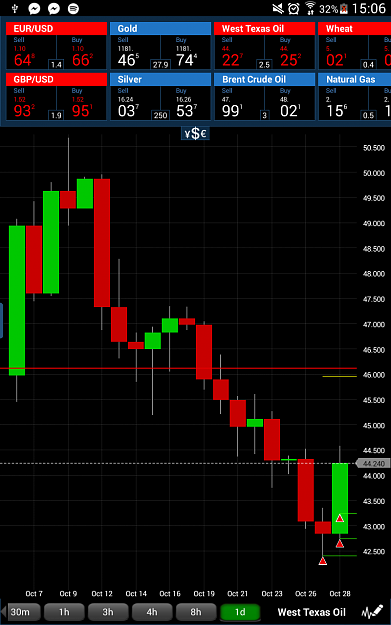Click the West Texas Oil chart label
Viewport: 391px width, 625px height.
tap(311, 612)
